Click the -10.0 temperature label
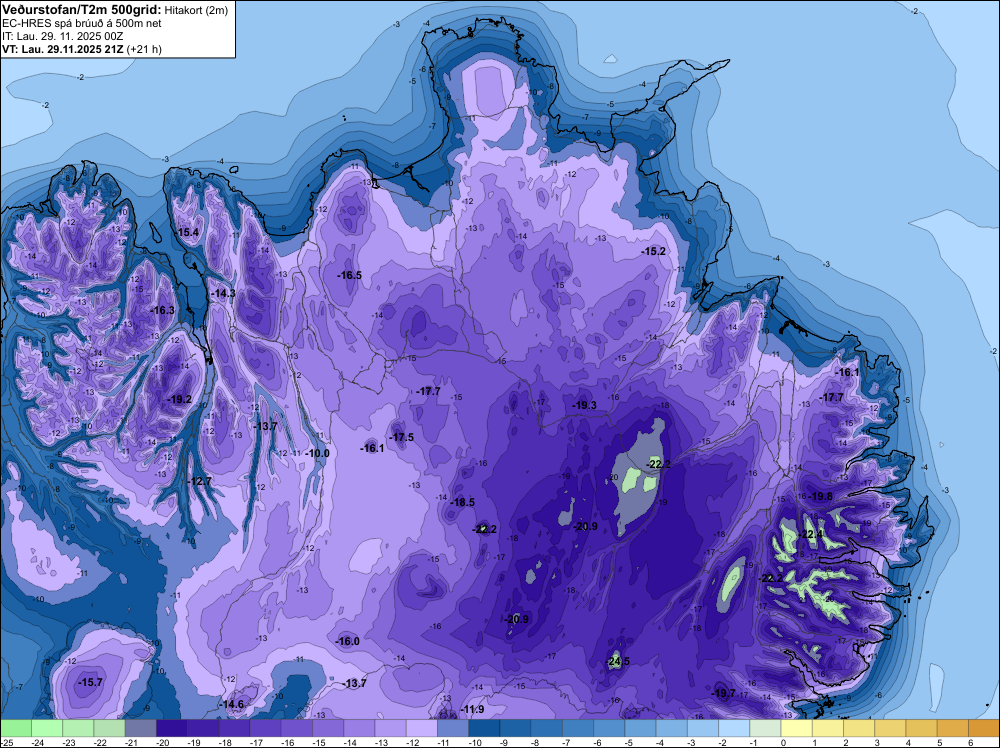Image resolution: width=1000 pixels, height=748 pixels. tap(318, 453)
